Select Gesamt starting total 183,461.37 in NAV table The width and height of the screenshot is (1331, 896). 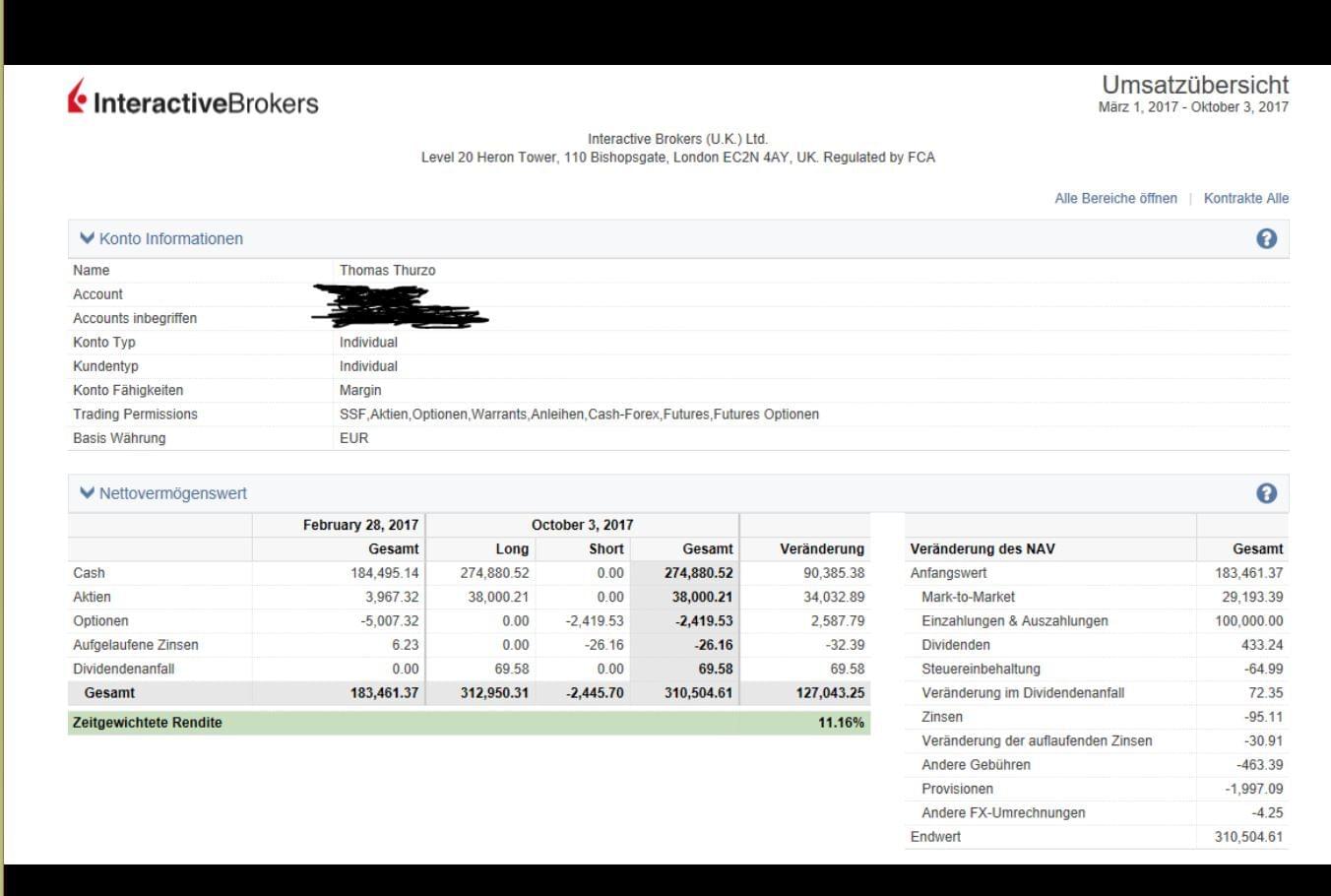tap(384, 692)
